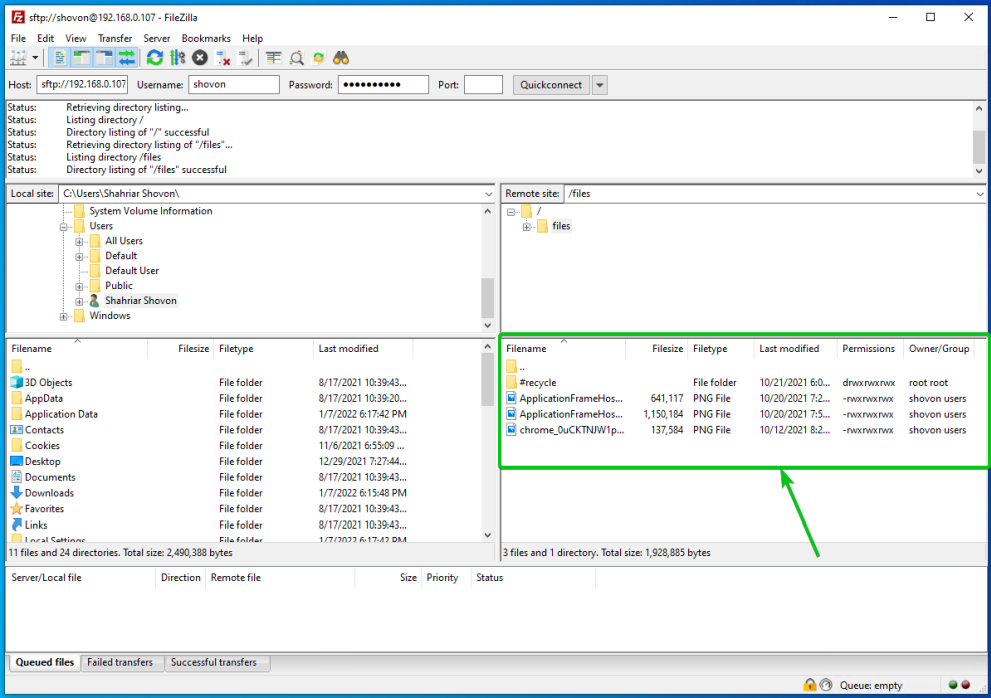Click the Quickconnect button

tap(551, 85)
